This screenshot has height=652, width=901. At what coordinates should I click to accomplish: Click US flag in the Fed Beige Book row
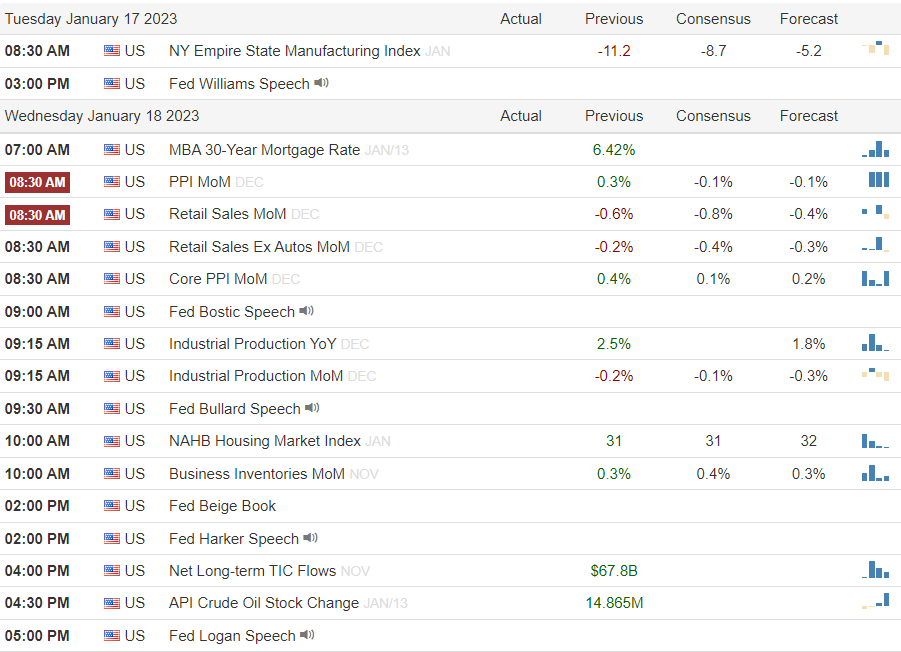point(111,506)
